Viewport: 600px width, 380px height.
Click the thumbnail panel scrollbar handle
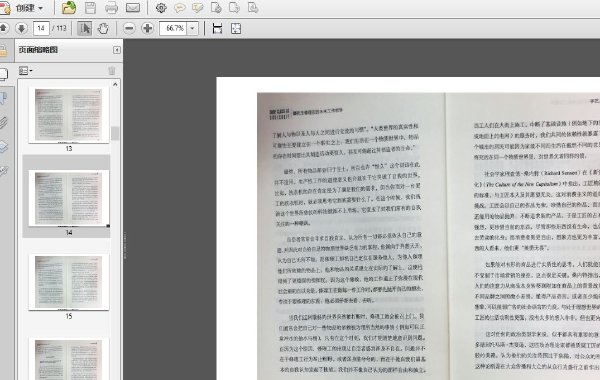[115, 134]
